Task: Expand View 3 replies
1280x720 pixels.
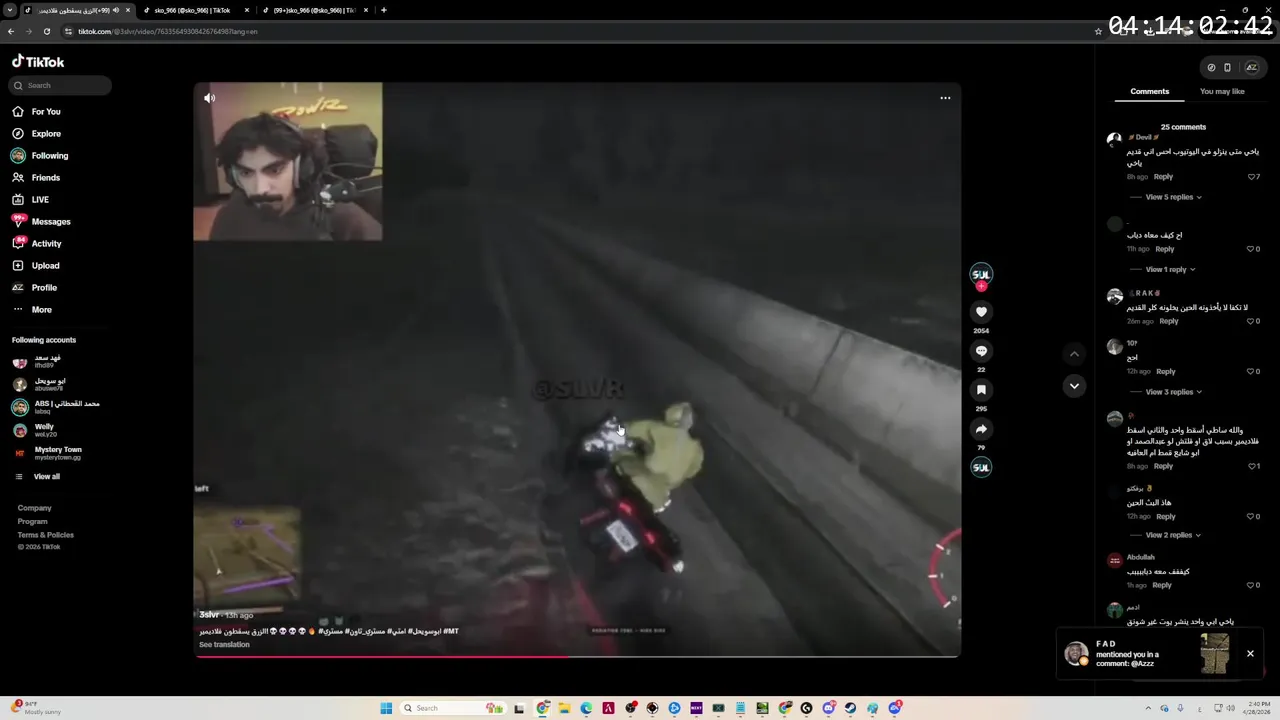Action: tap(1173, 392)
